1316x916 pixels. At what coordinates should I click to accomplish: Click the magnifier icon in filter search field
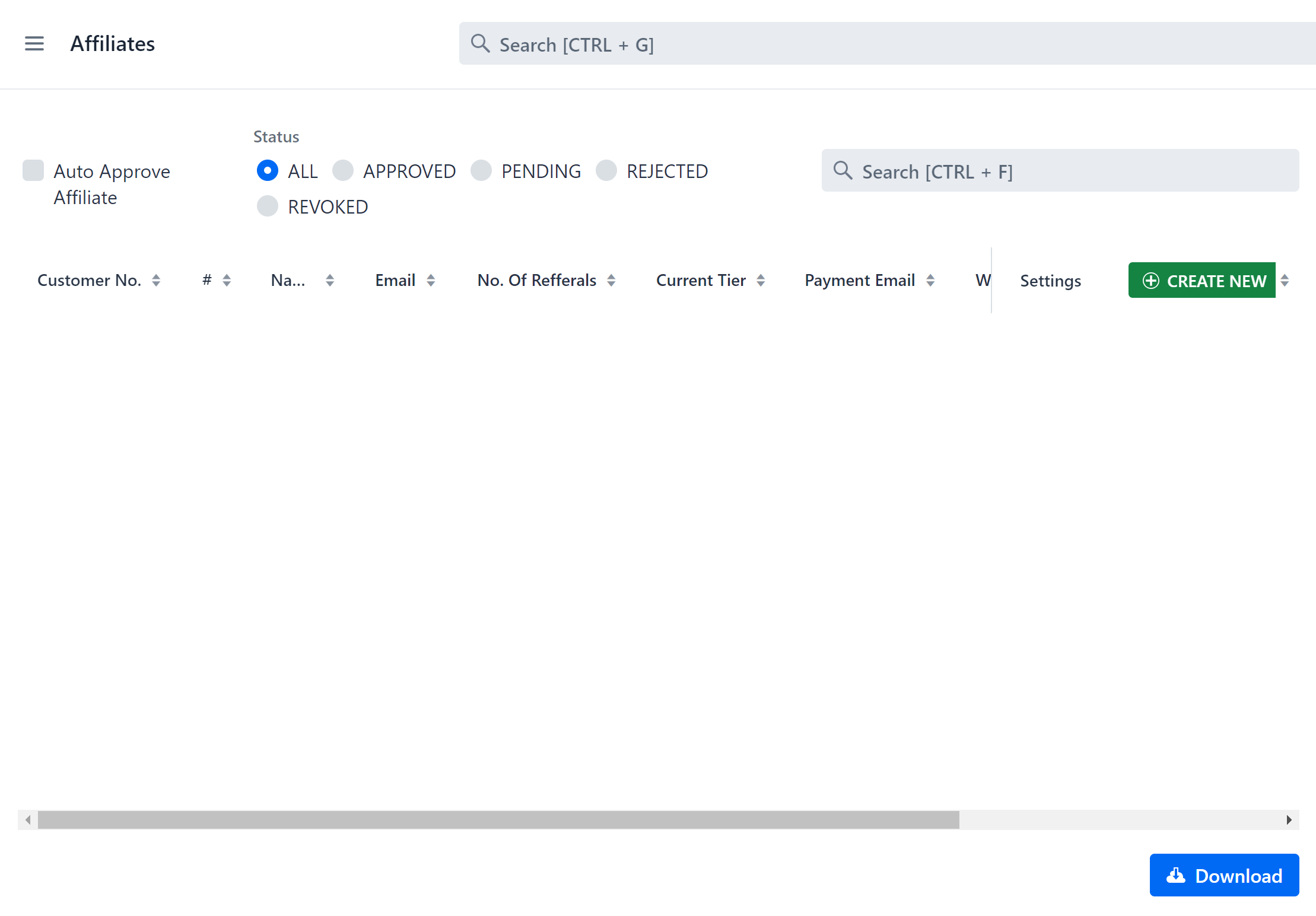point(842,171)
